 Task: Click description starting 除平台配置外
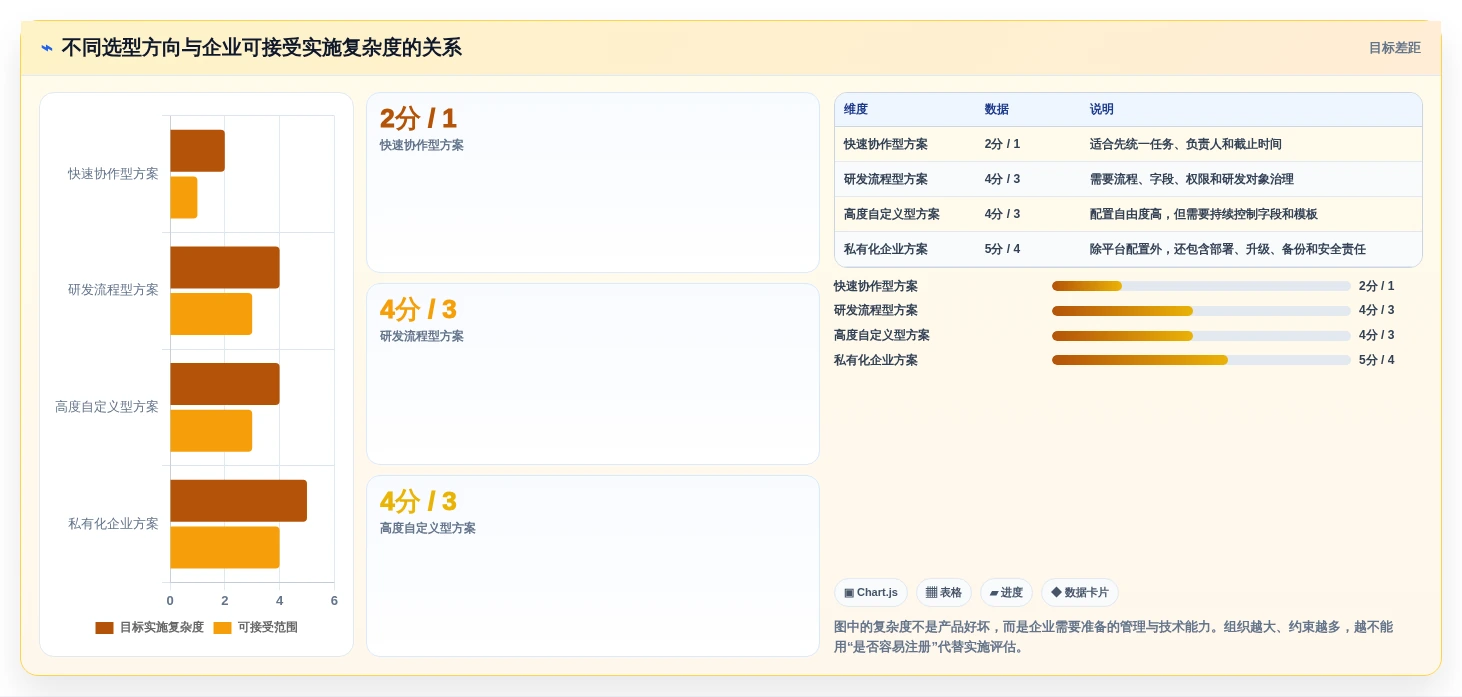1228,249
